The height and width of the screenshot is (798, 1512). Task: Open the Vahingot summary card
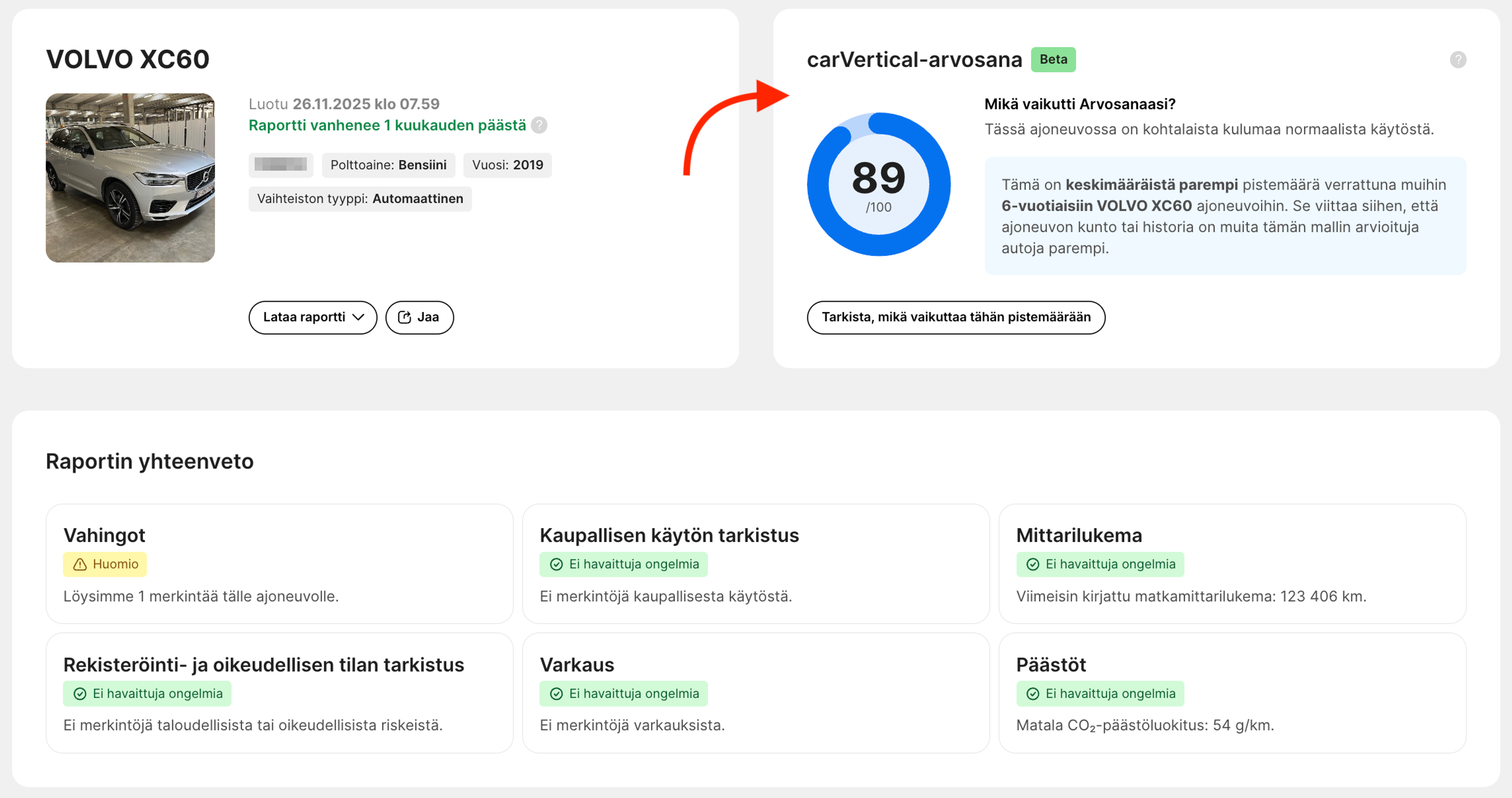click(x=280, y=563)
